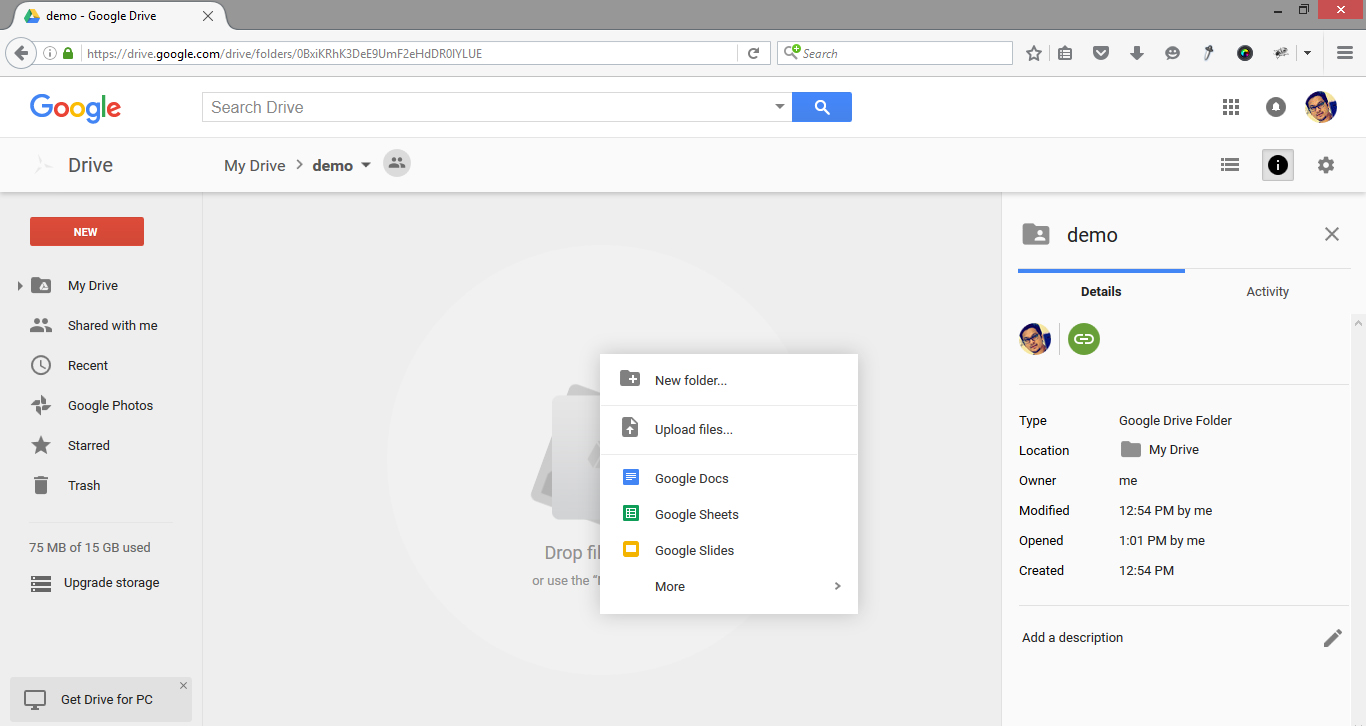The height and width of the screenshot is (726, 1366).
Task: Open the notifications bell
Action: (x=1276, y=107)
